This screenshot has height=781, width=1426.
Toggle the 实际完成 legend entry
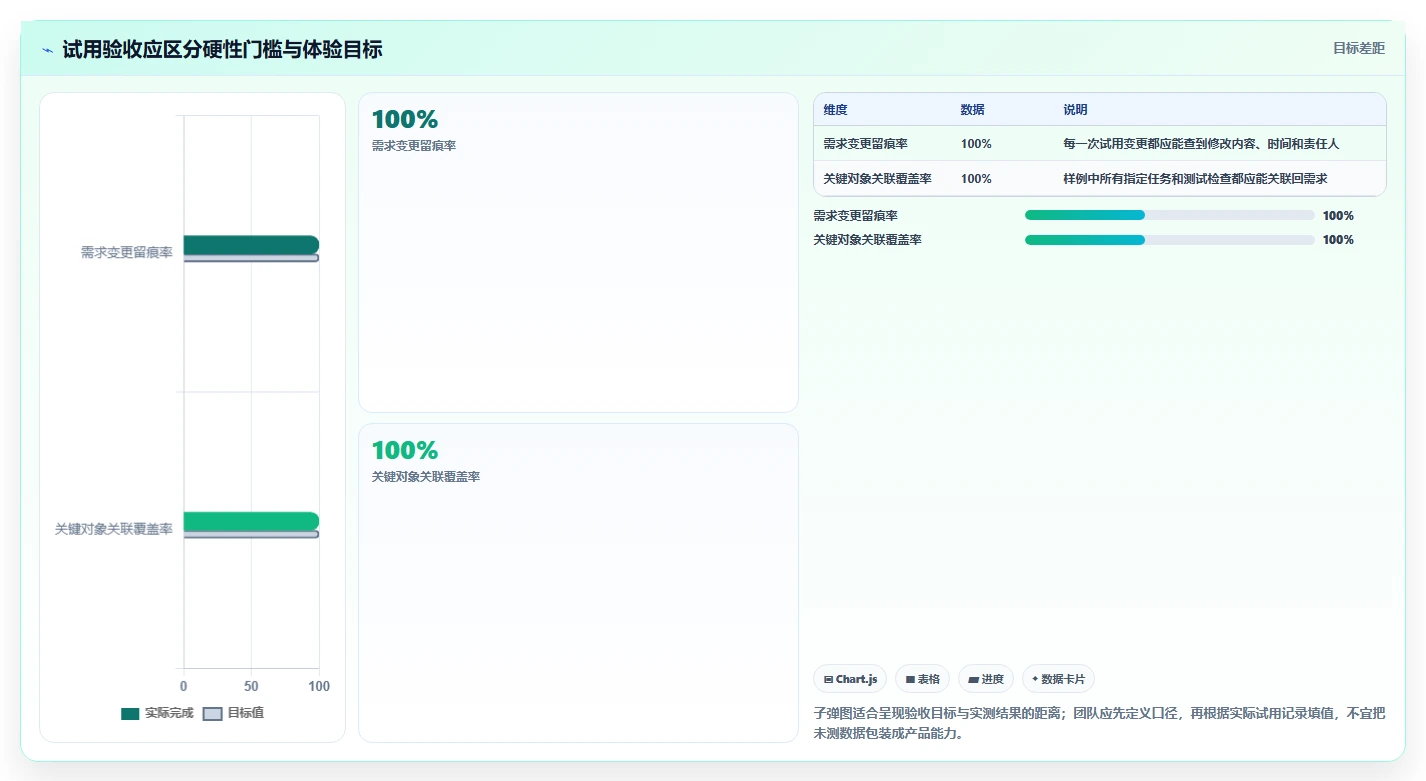coord(157,713)
